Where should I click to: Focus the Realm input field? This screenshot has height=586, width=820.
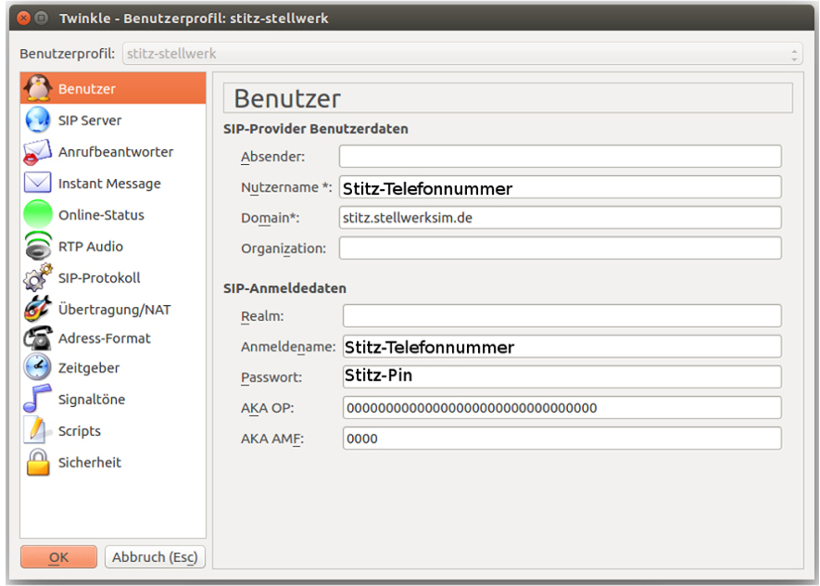click(562, 316)
